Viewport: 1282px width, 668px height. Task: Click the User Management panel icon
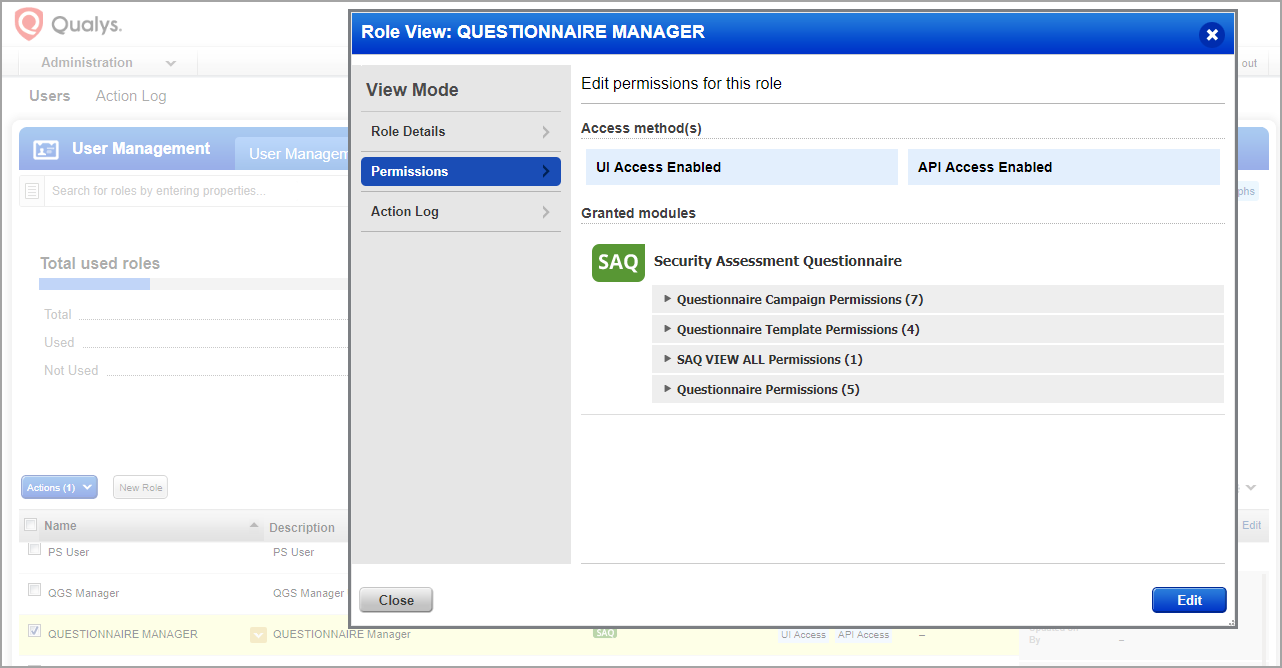(x=46, y=150)
